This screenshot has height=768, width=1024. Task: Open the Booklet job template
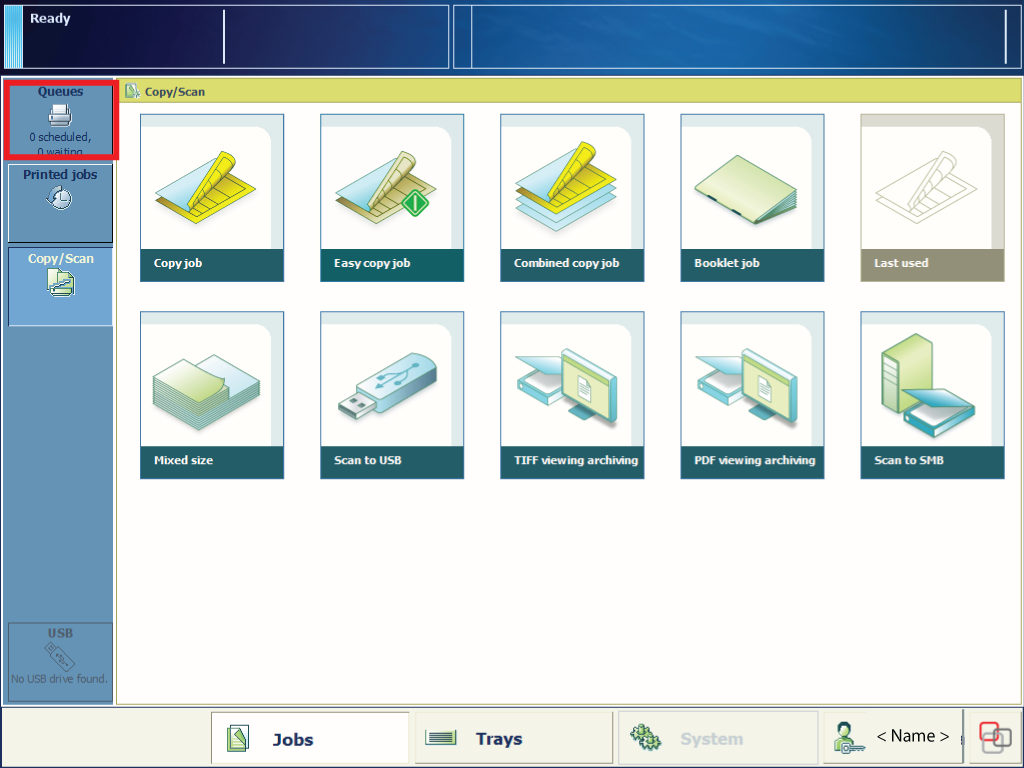point(752,198)
